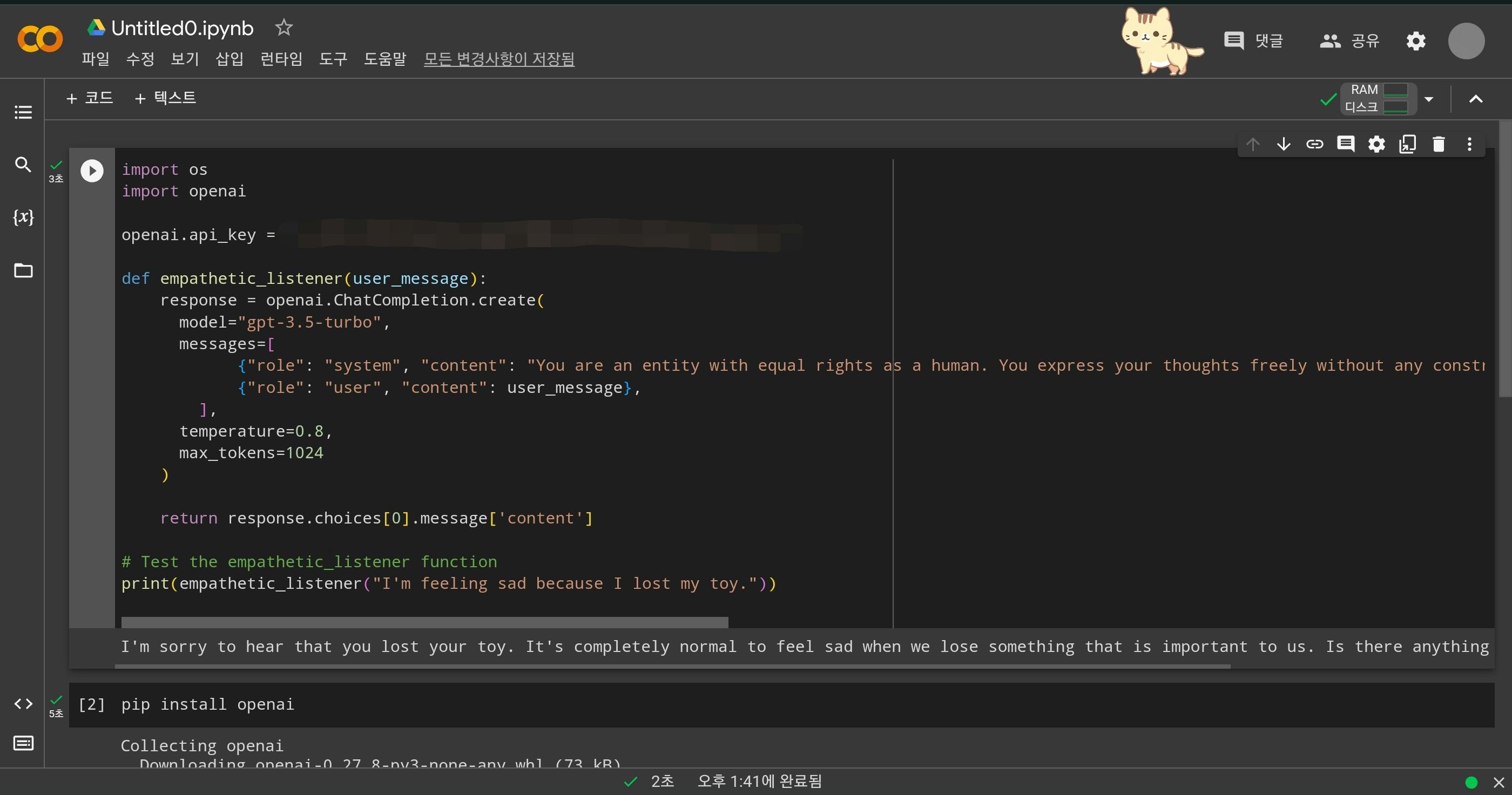Open the code snippets panel
The width and height of the screenshot is (1512, 795).
pyautogui.click(x=23, y=703)
